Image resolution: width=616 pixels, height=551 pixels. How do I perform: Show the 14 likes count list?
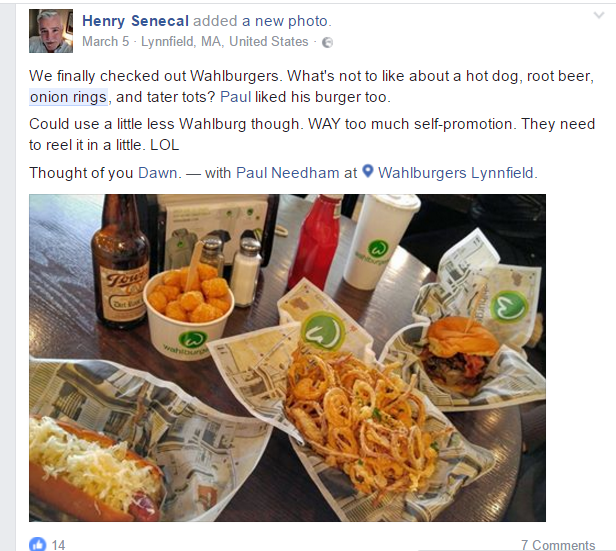click(x=58, y=545)
